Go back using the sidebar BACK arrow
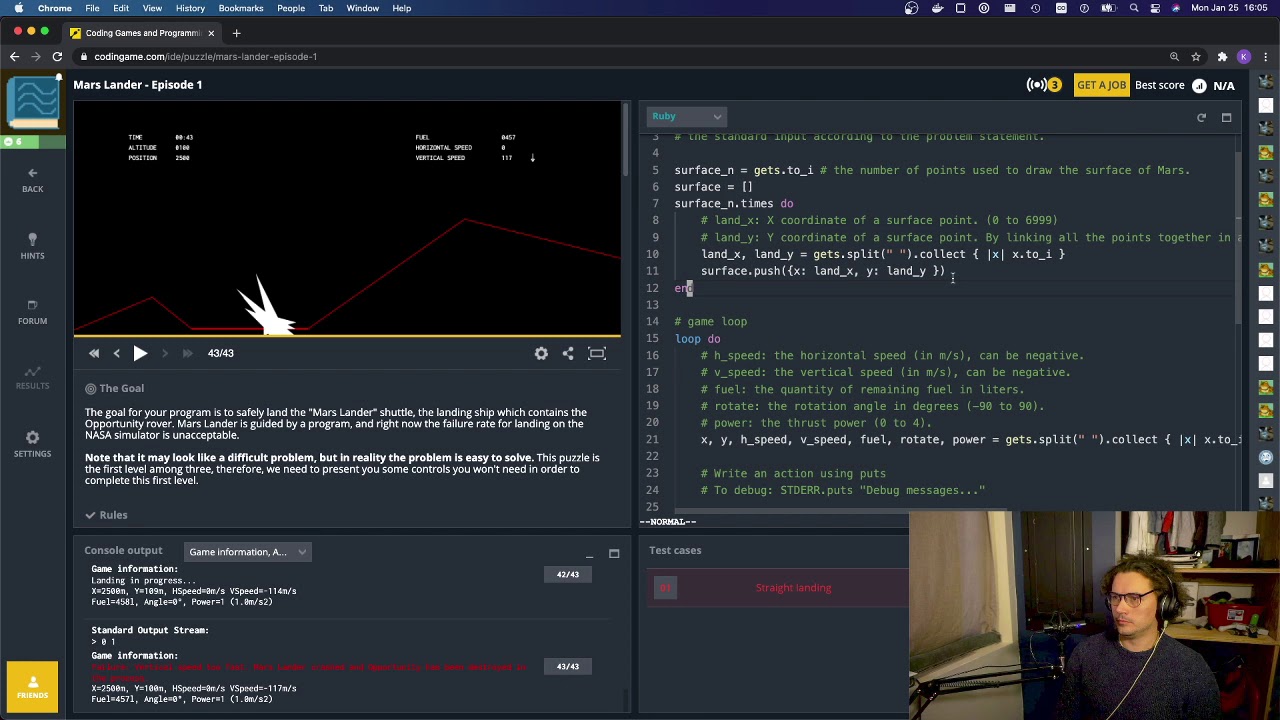 32,180
